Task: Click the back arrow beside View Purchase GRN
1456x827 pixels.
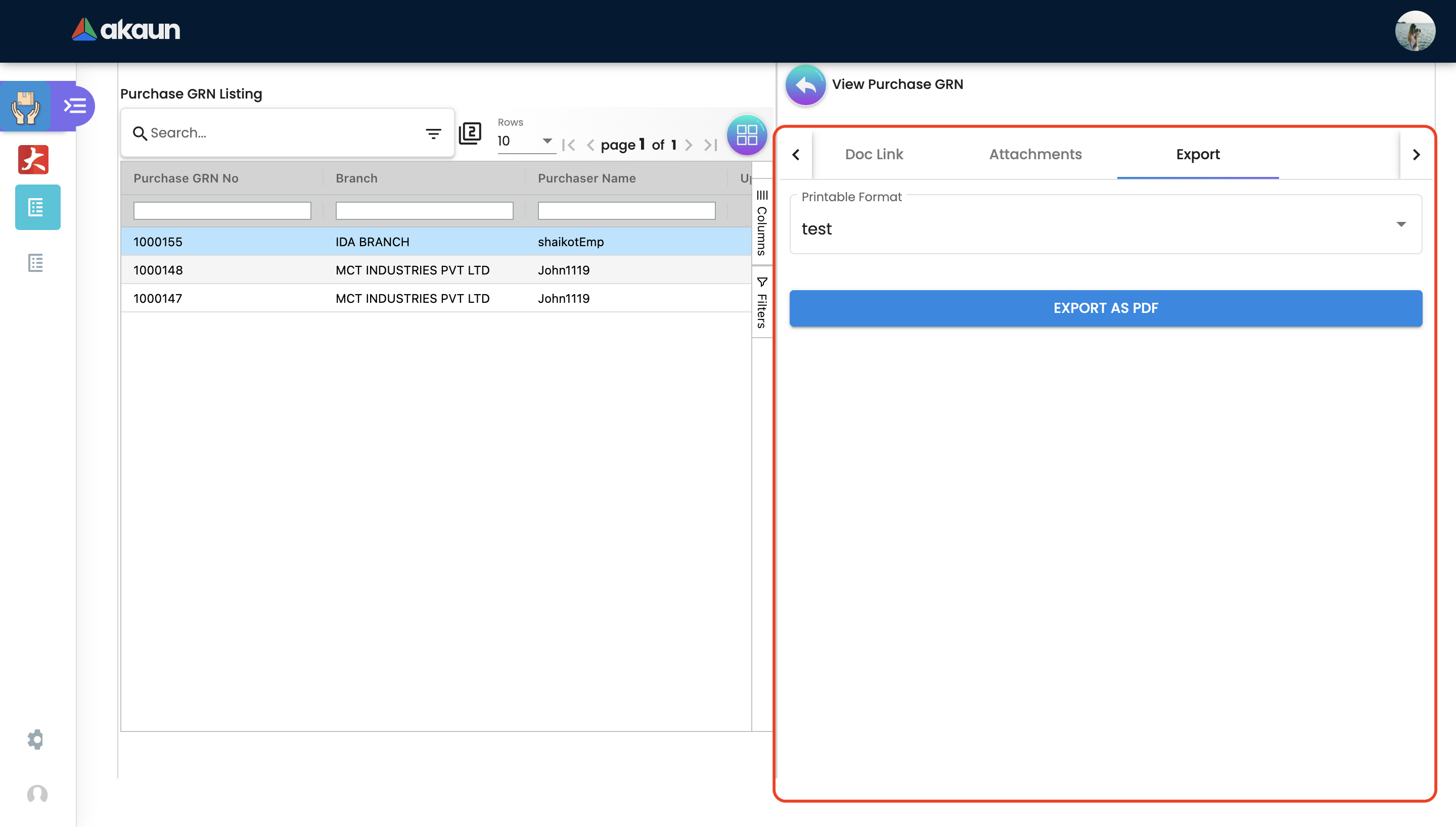Action: 805,85
